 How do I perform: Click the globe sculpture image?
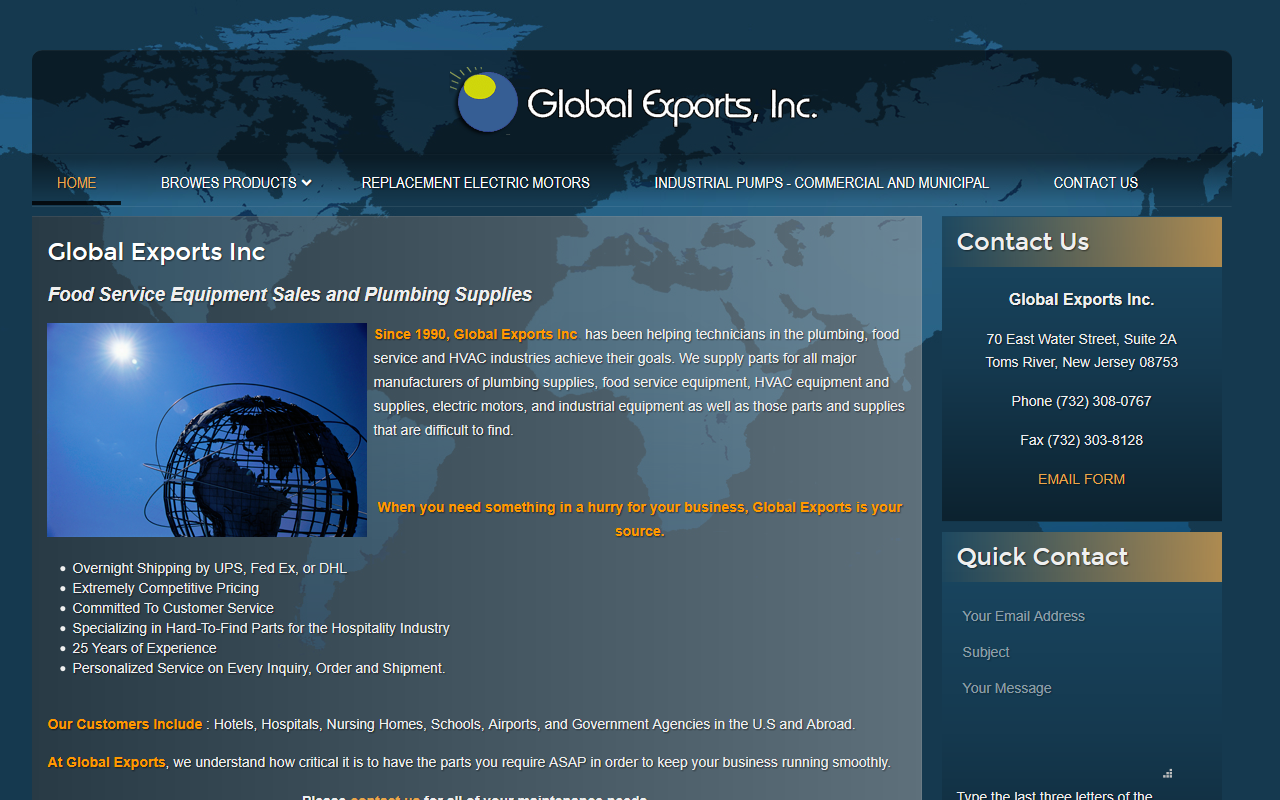click(x=207, y=430)
